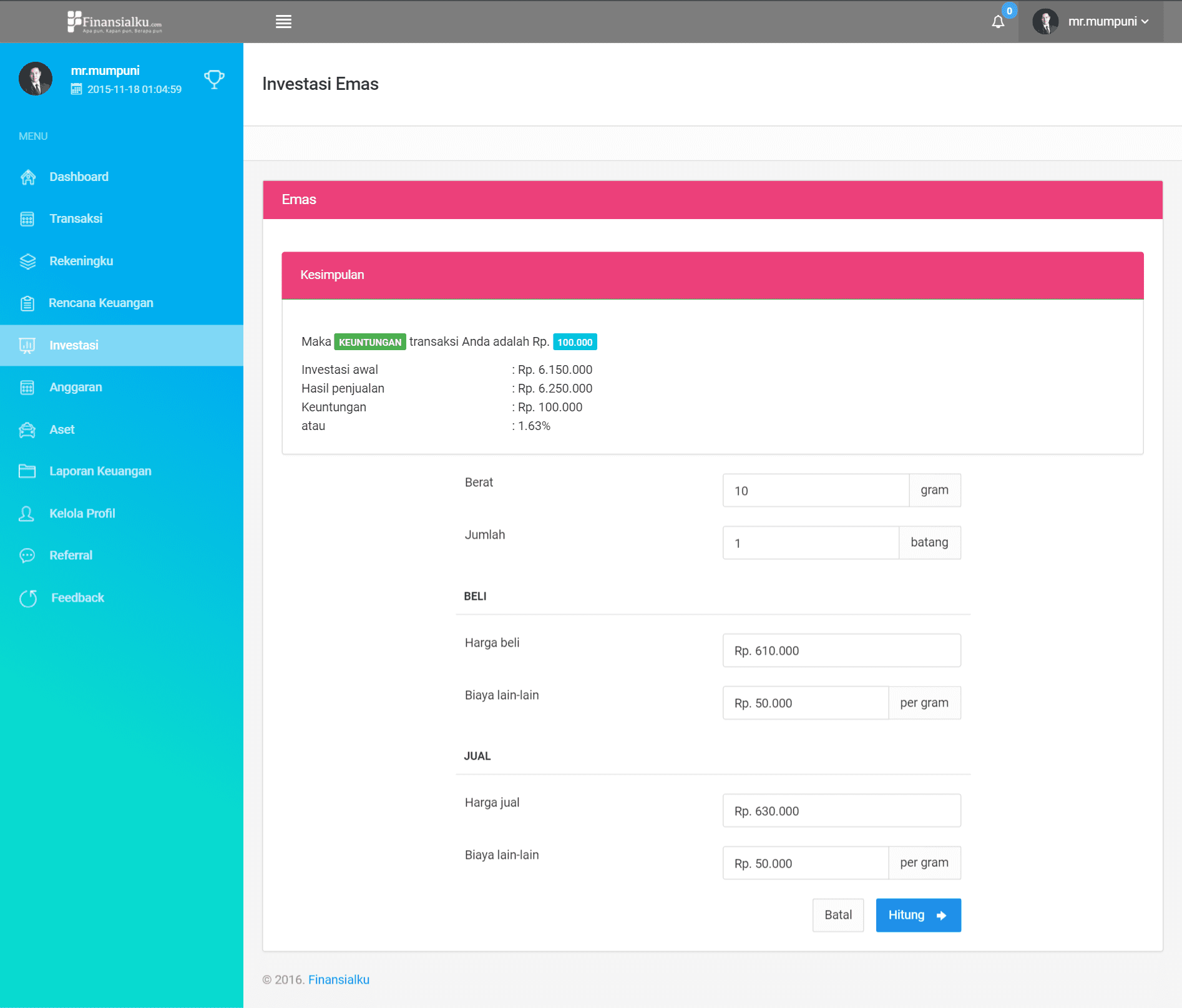
Task: Click the Dashboard home icon
Action: point(27,177)
